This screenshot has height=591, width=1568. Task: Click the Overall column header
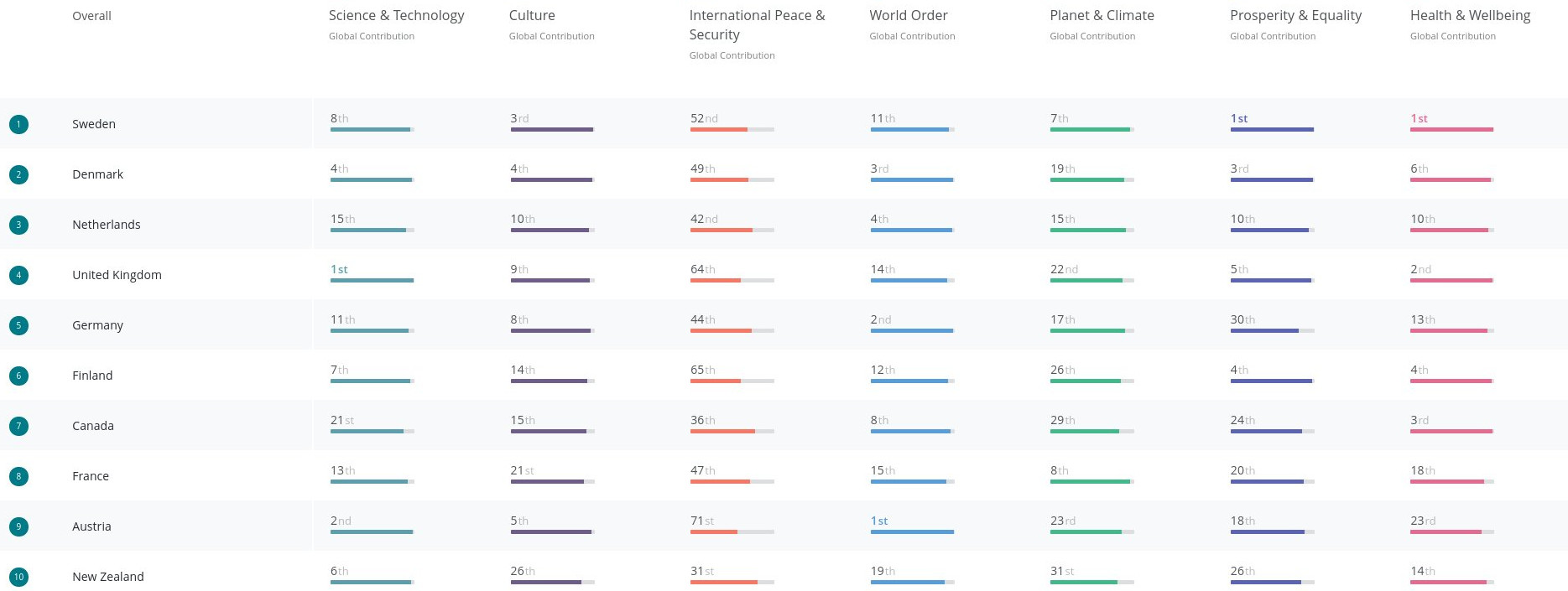[x=91, y=16]
